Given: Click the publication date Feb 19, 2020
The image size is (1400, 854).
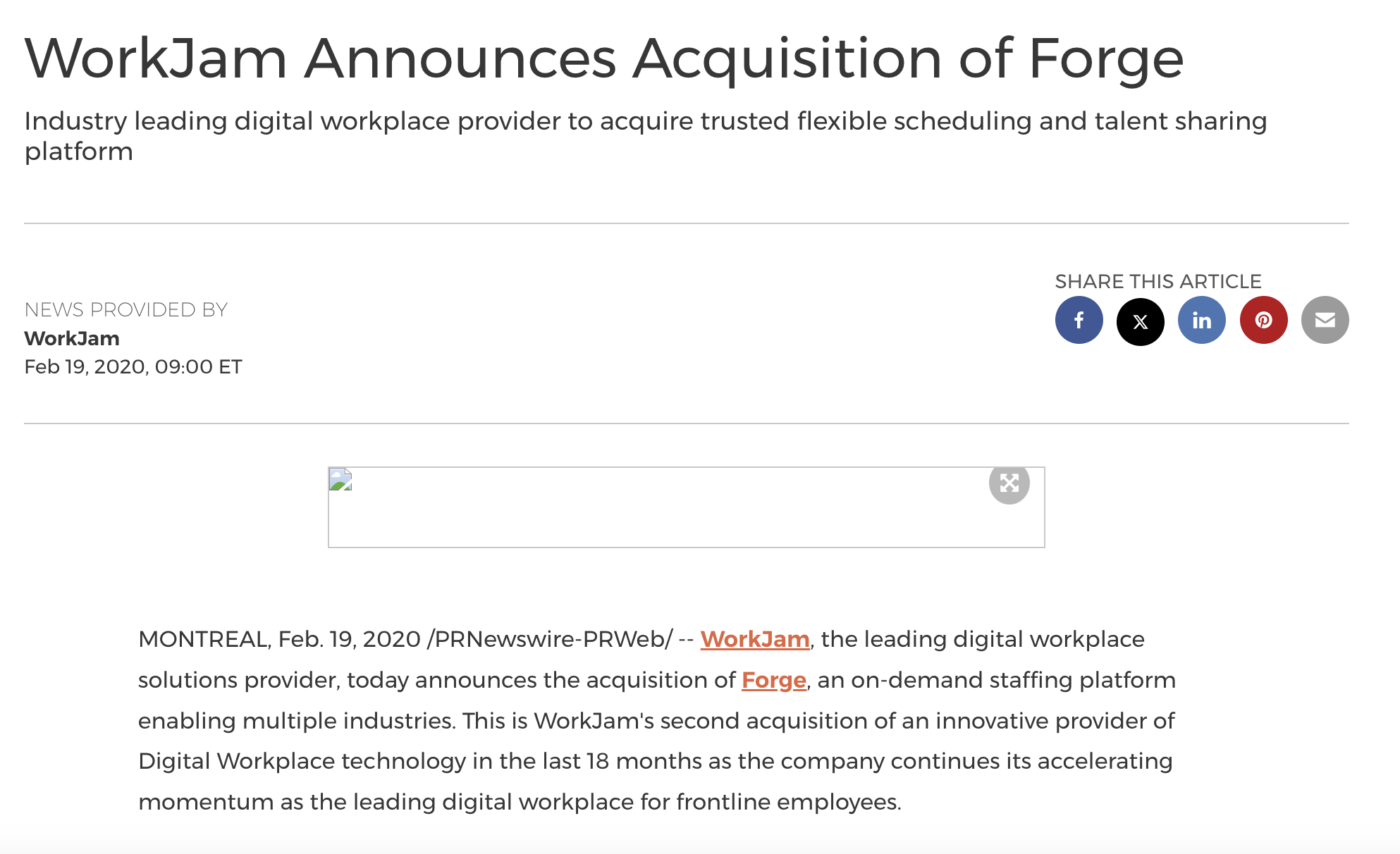Looking at the screenshot, I should [133, 367].
